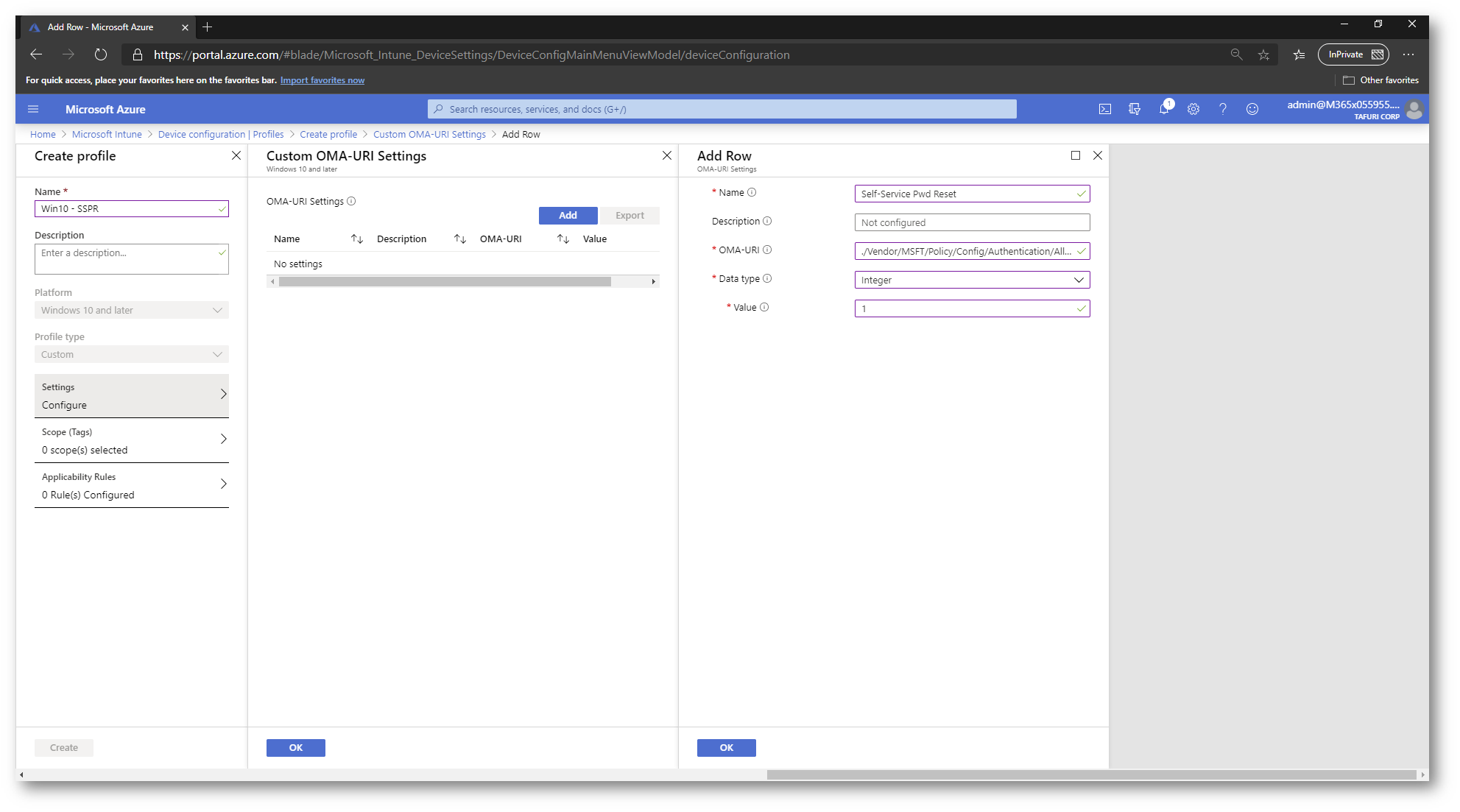1460x812 pixels.
Task: Open the notifications bell
Action: point(1164,109)
